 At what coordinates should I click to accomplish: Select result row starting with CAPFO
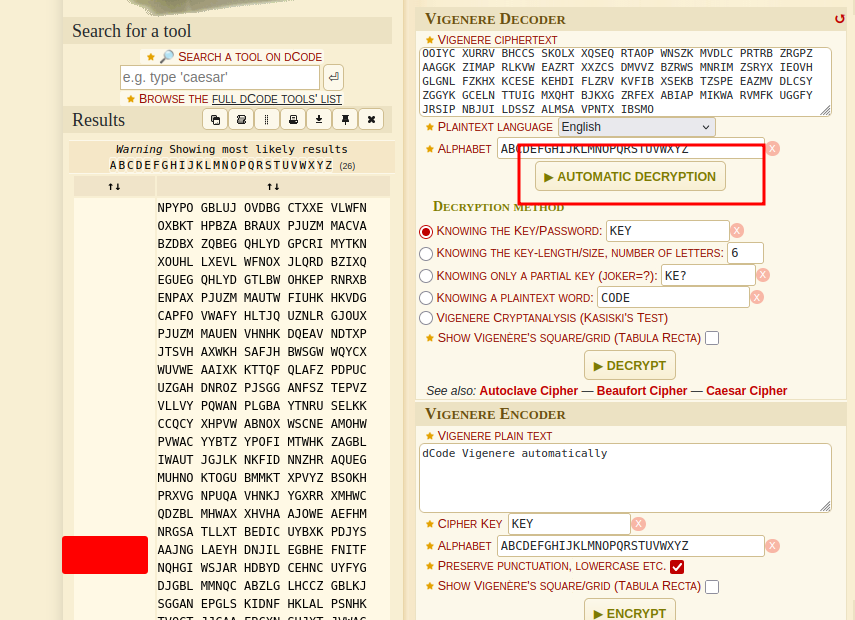click(x=262, y=316)
